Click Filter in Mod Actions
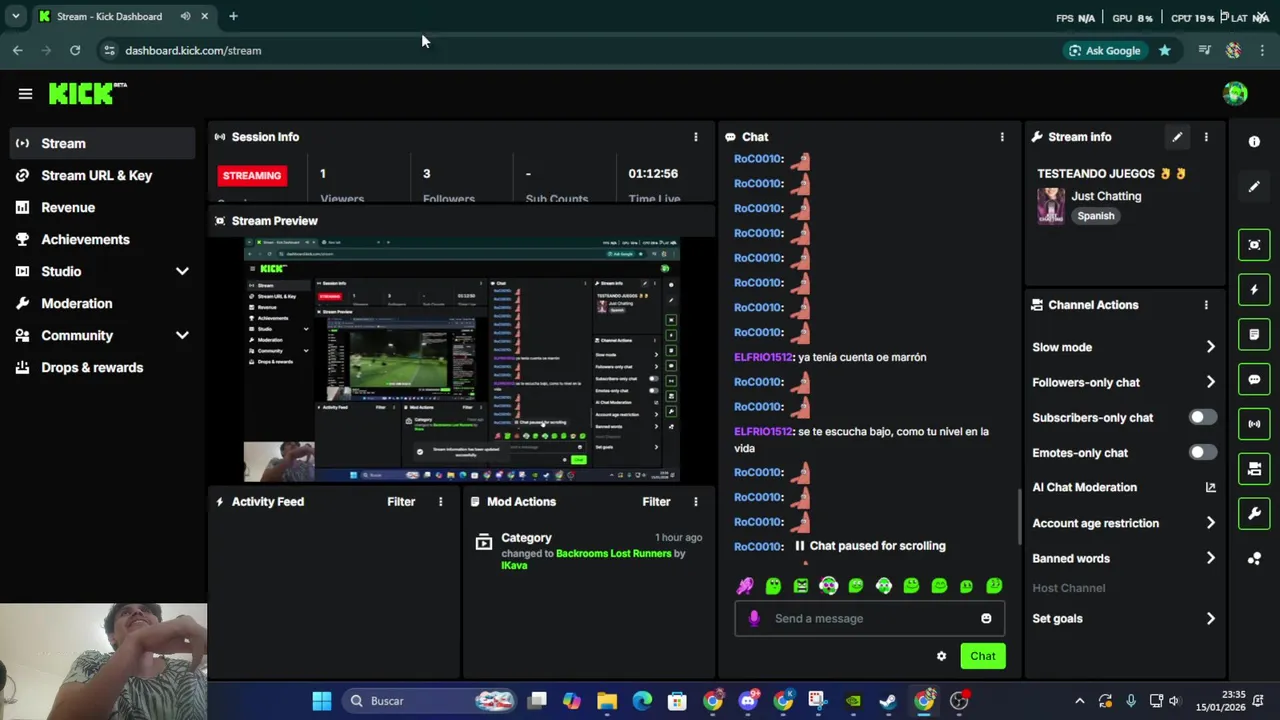This screenshot has width=1280, height=720. (656, 502)
